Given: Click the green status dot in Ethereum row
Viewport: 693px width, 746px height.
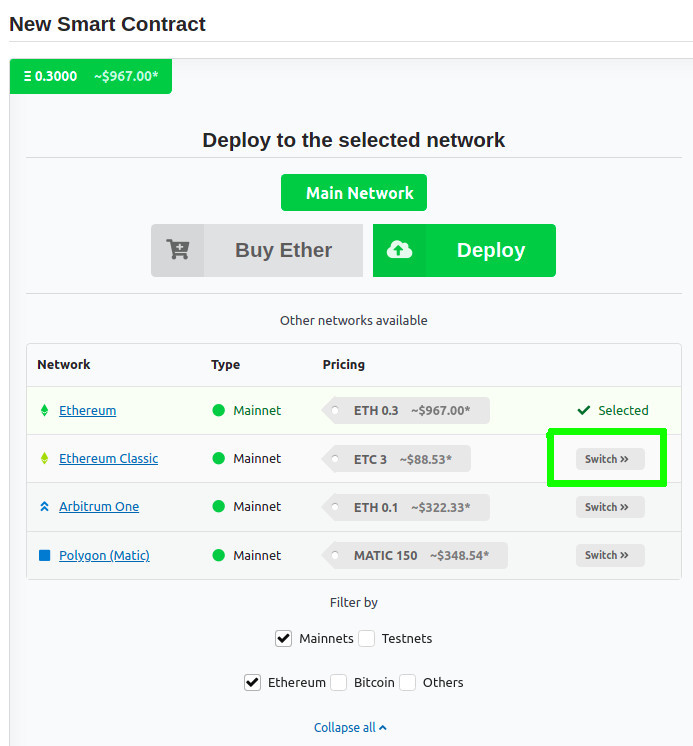Looking at the screenshot, I should pyautogui.click(x=218, y=410).
